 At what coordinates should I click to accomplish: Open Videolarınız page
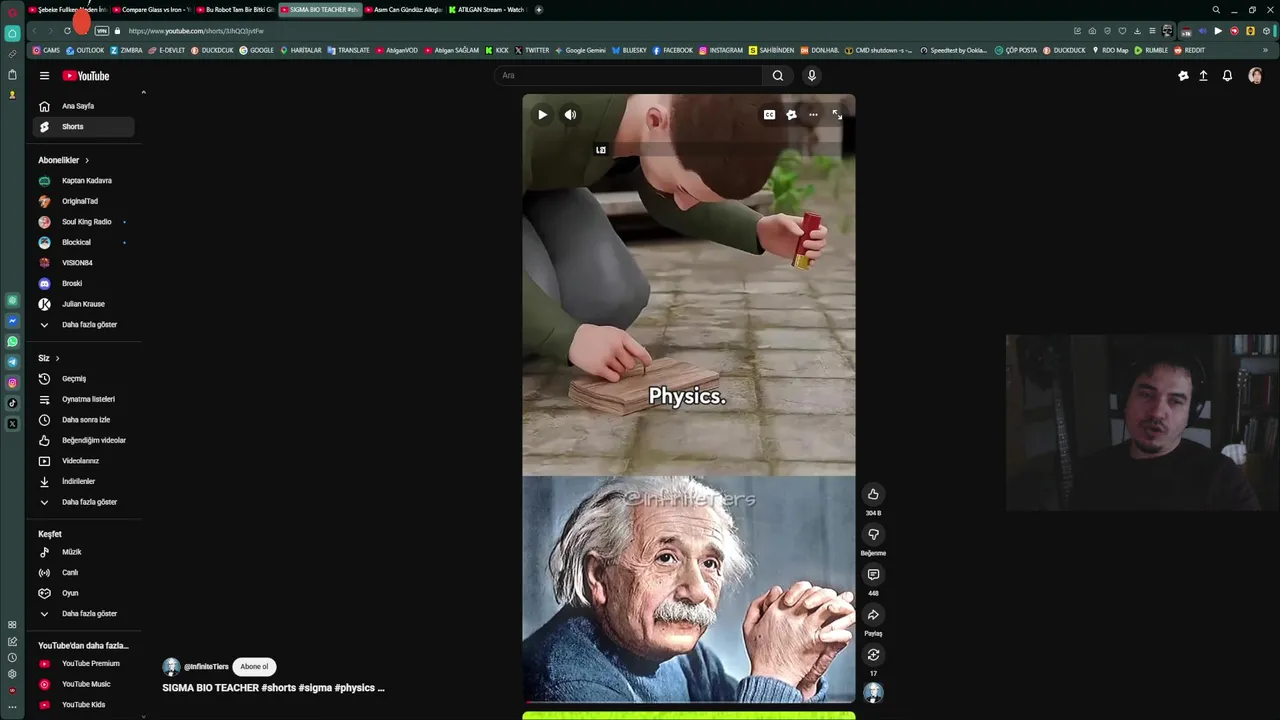84,461
